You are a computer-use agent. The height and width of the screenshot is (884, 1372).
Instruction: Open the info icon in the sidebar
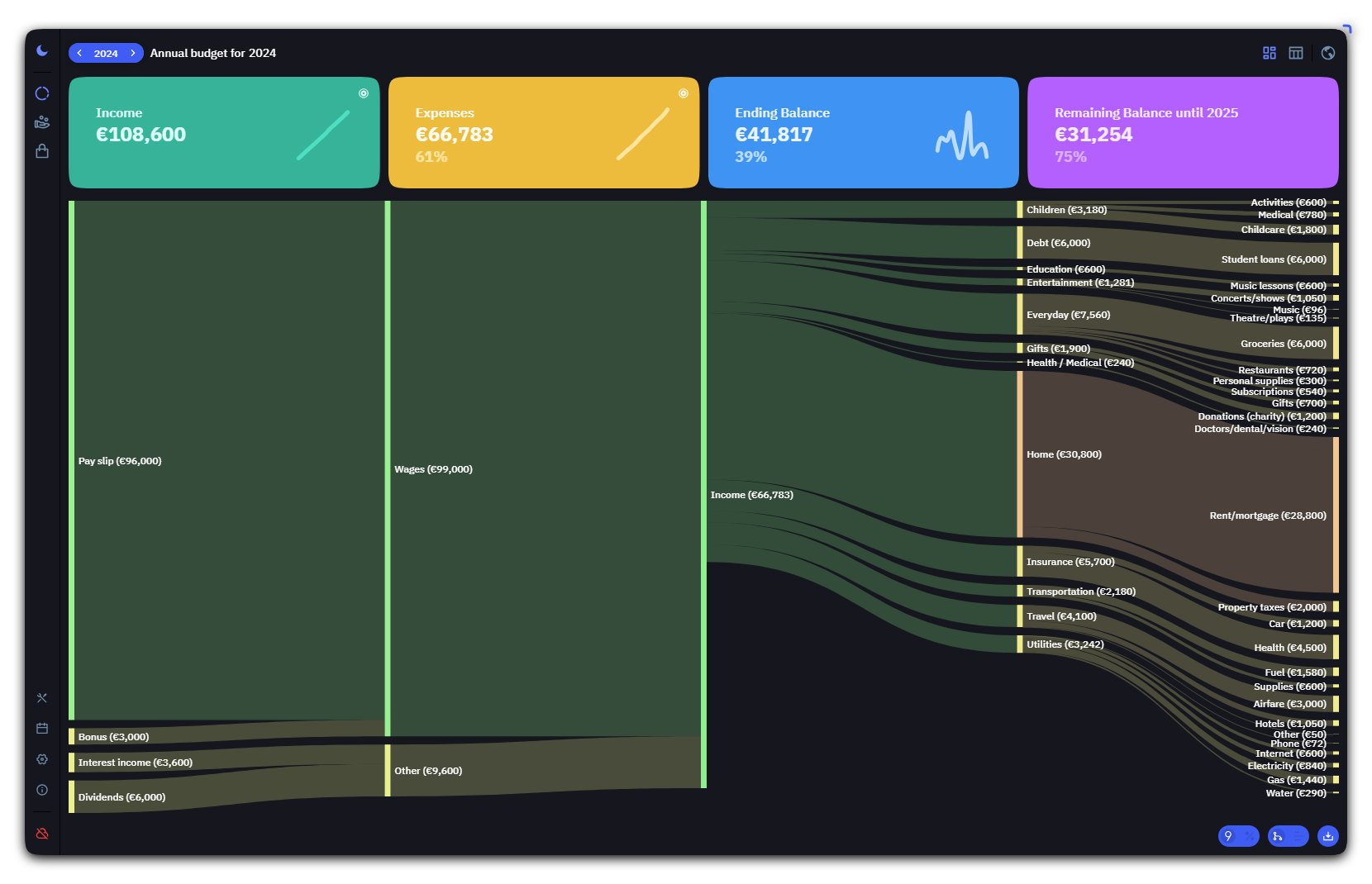(42, 790)
